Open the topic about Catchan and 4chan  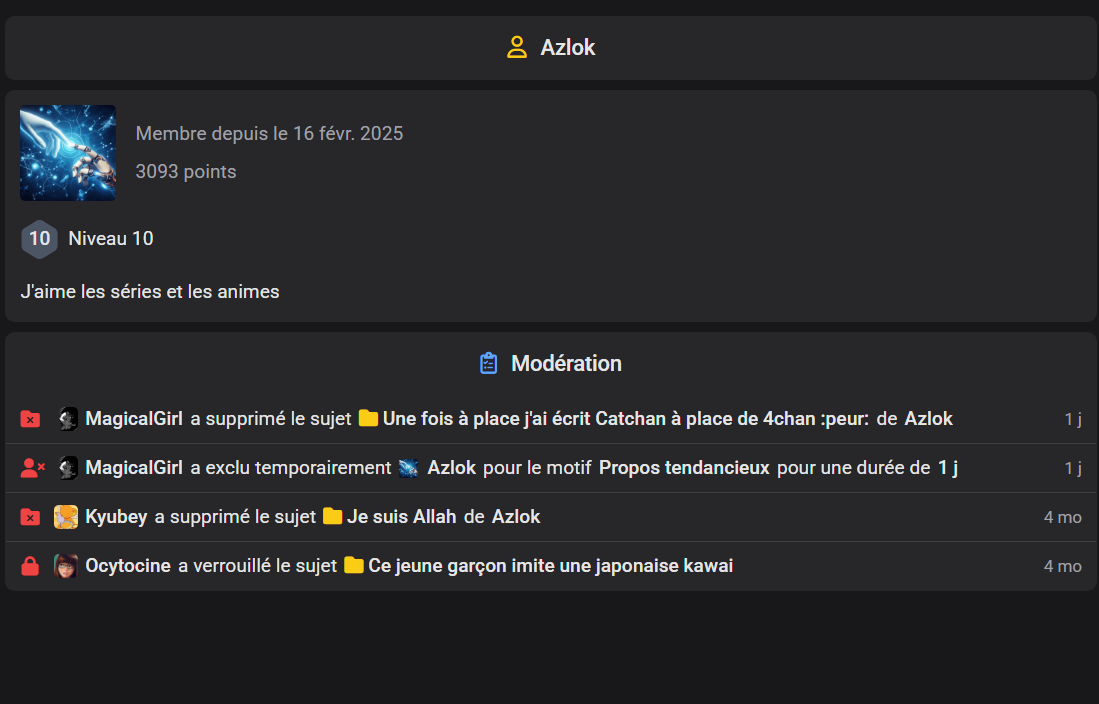point(626,419)
